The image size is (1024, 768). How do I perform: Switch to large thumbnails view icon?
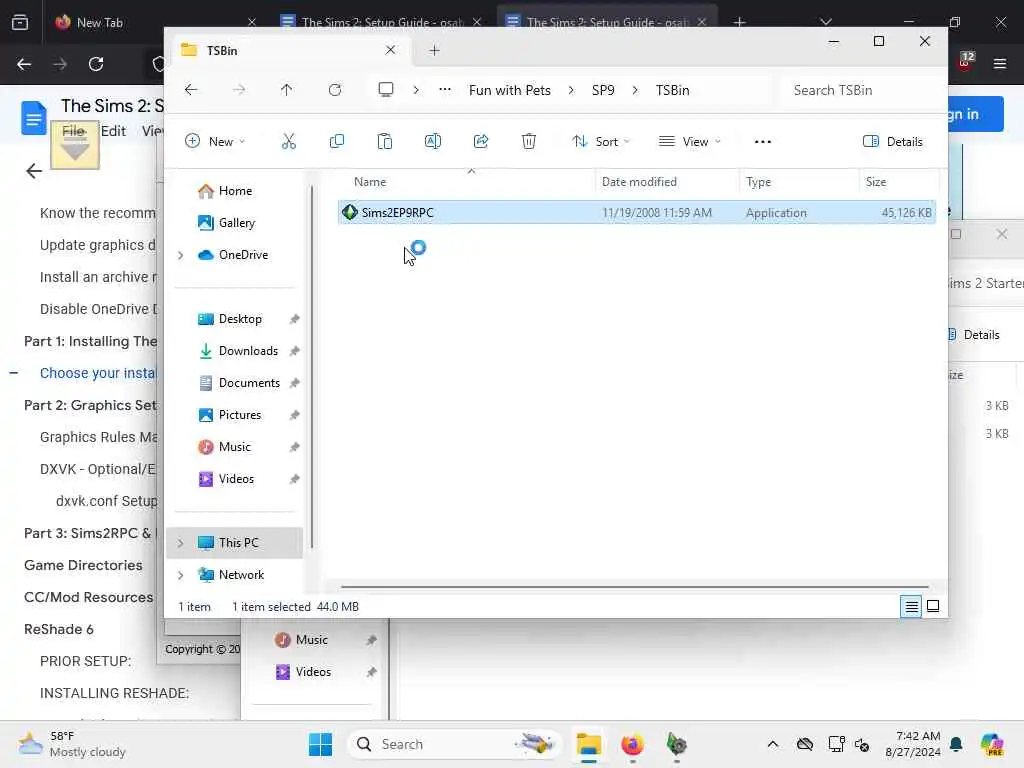tap(933, 607)
